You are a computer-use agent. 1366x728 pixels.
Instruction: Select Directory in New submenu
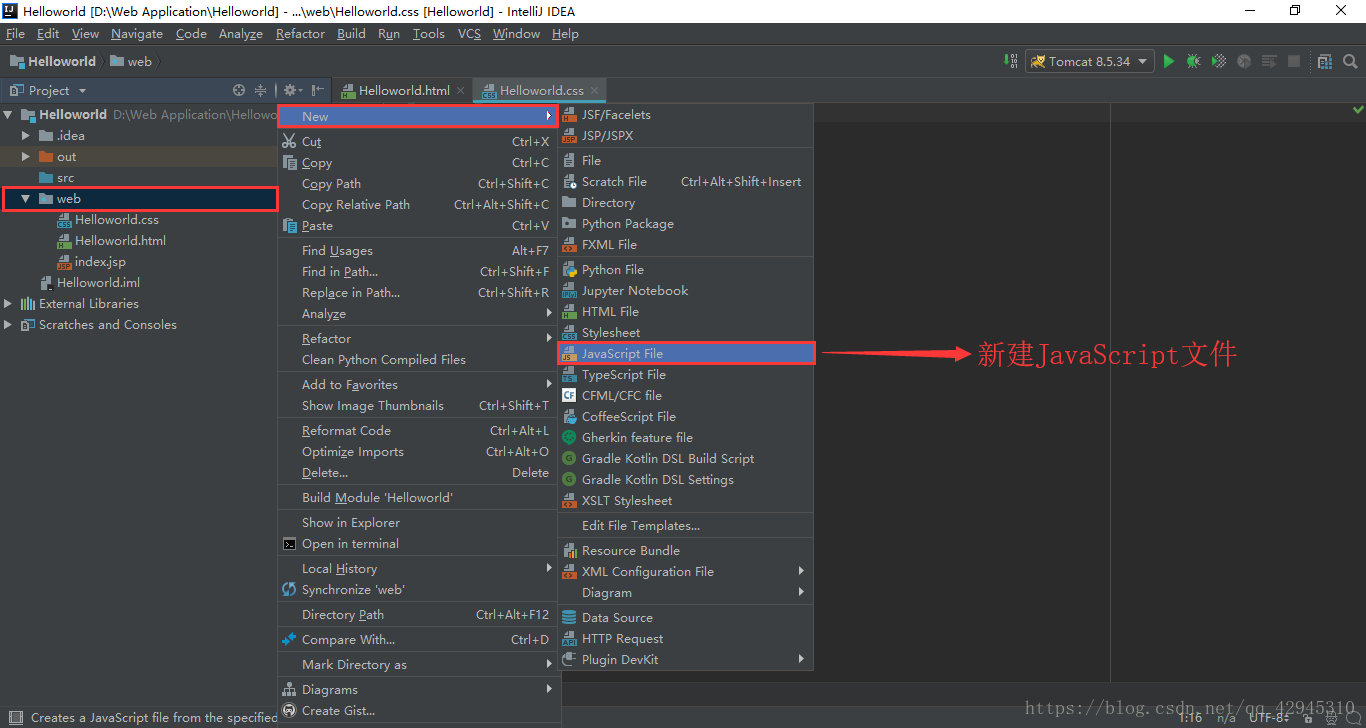[x=685, y=203]
